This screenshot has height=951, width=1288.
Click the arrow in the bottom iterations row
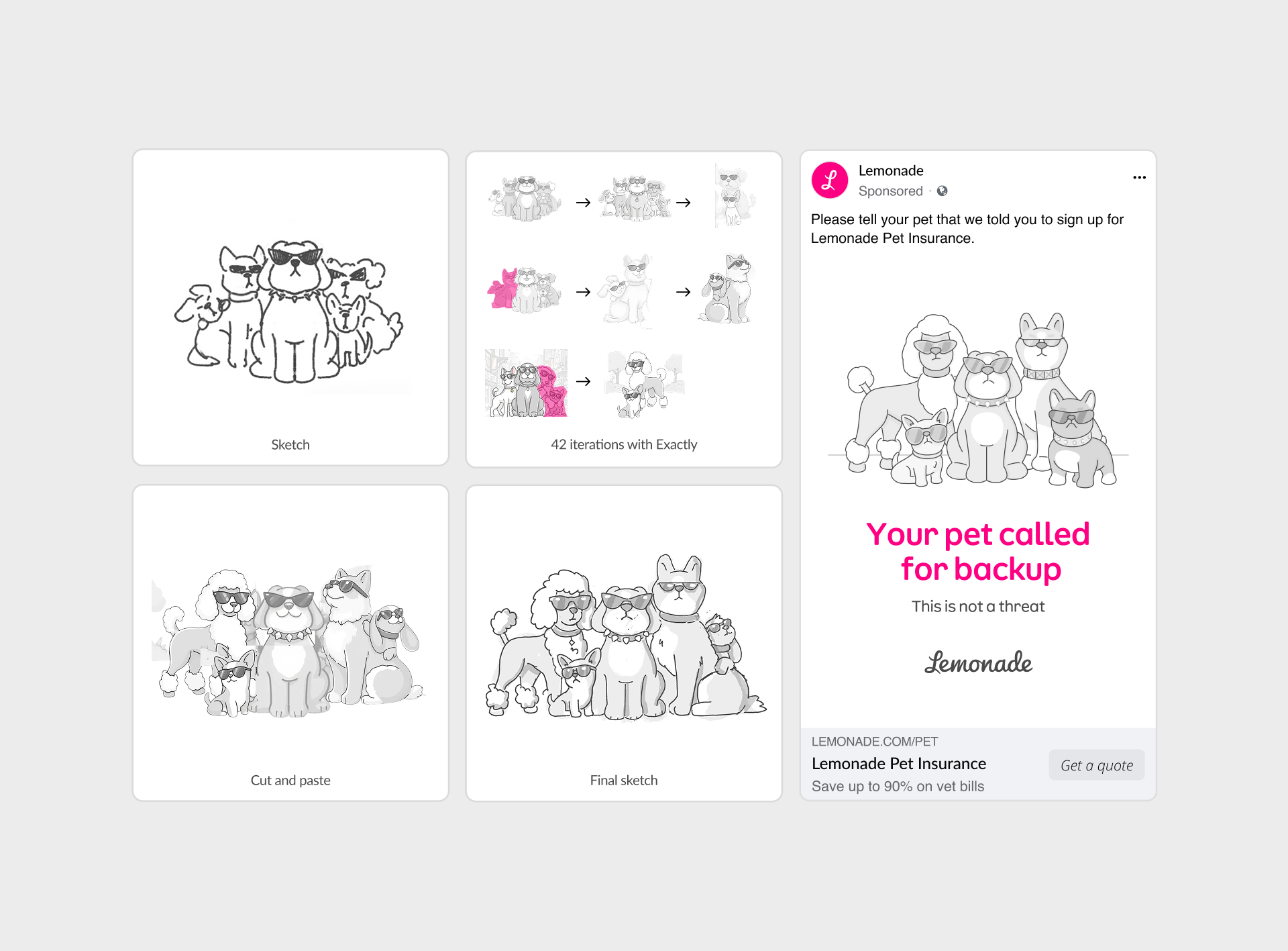pyautogui.click(x=584, y=381)
